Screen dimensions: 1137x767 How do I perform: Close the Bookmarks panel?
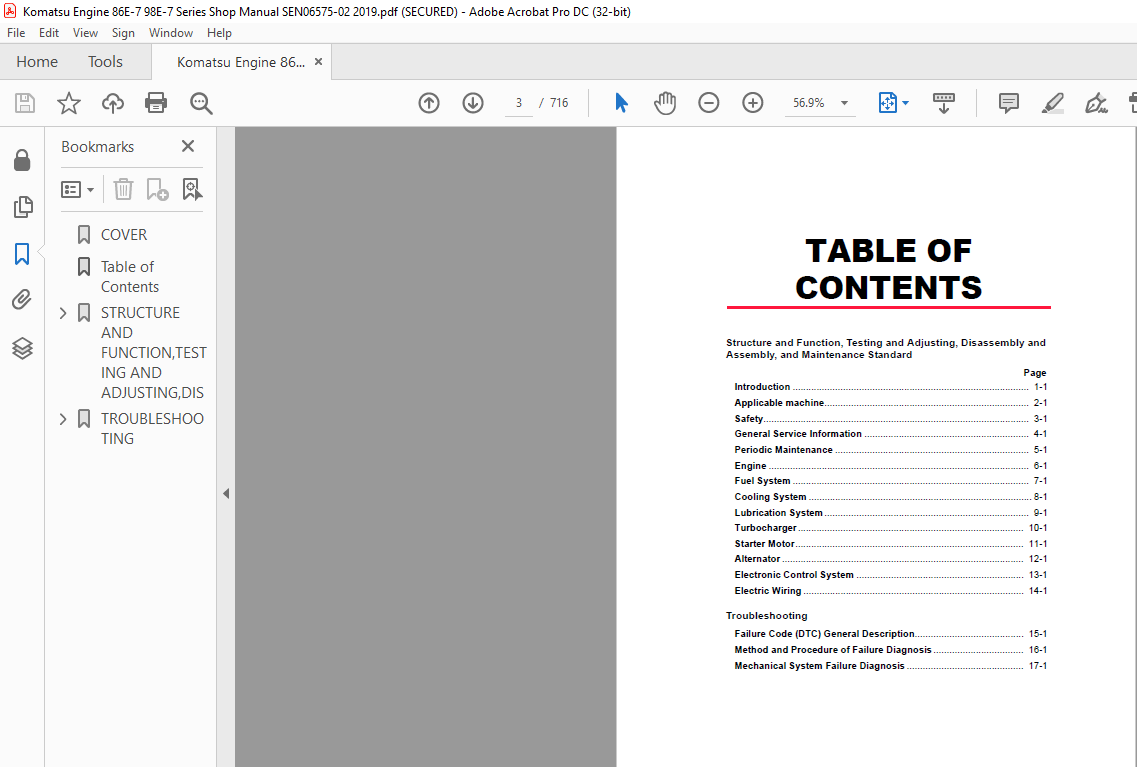(188, 146)
